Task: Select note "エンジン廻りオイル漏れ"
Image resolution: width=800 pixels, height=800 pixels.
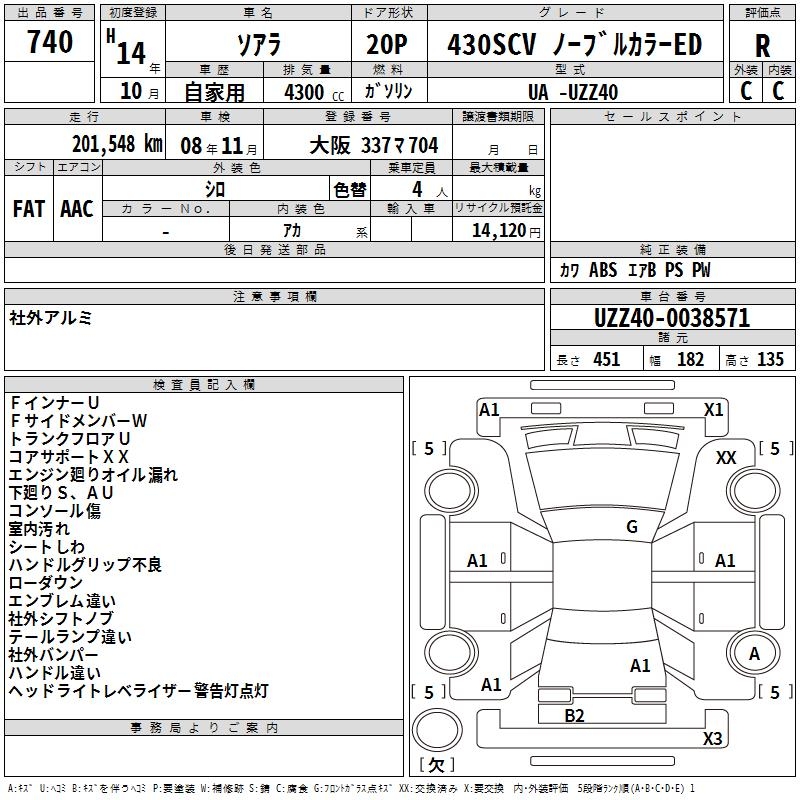Action: point(93,474)
